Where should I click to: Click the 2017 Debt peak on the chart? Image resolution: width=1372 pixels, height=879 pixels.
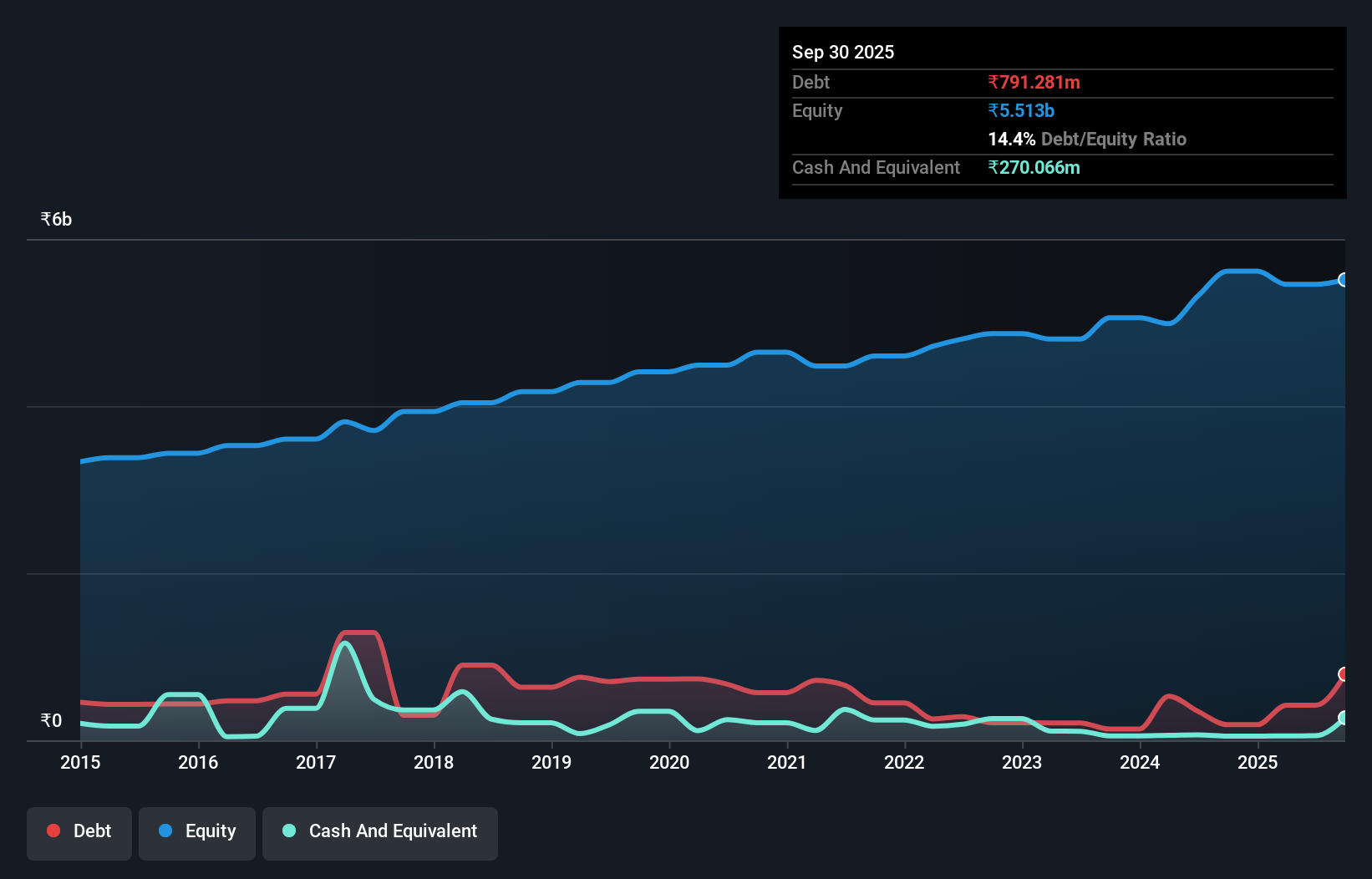tap(358, 633)
